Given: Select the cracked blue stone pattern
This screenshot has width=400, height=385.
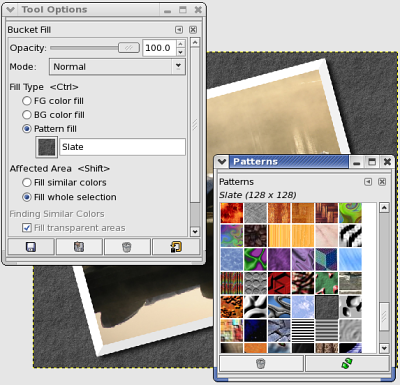Looking at the screenshot, I should click(279, 330).
